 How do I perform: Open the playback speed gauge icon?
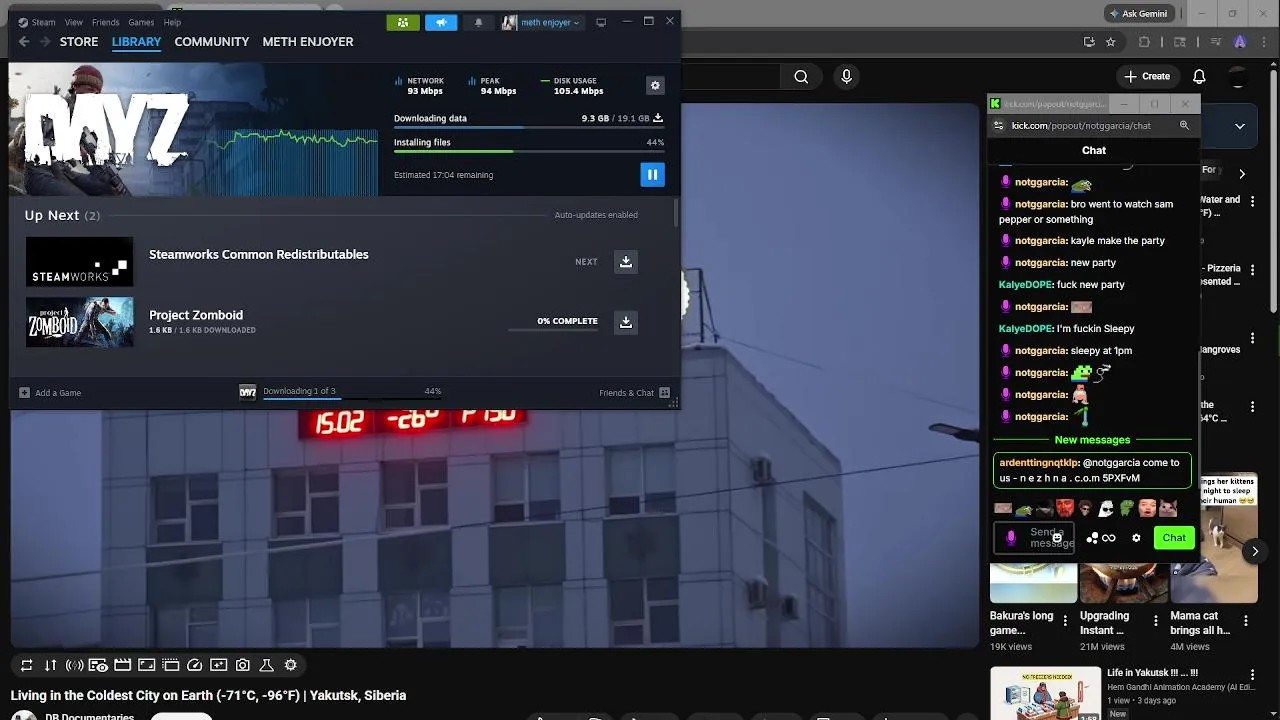click(195, 665)
